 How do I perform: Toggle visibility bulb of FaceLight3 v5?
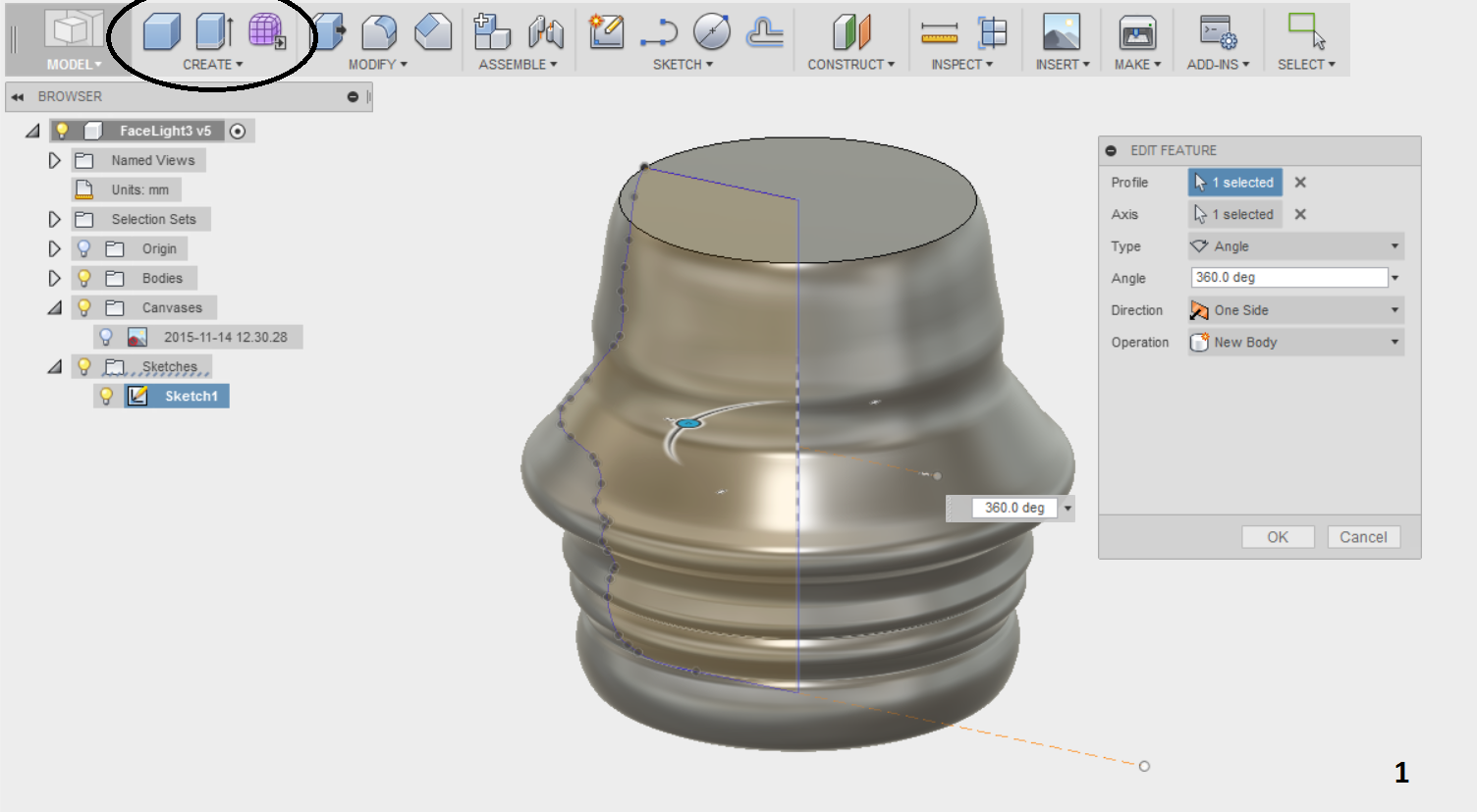[x=62, y=131]
